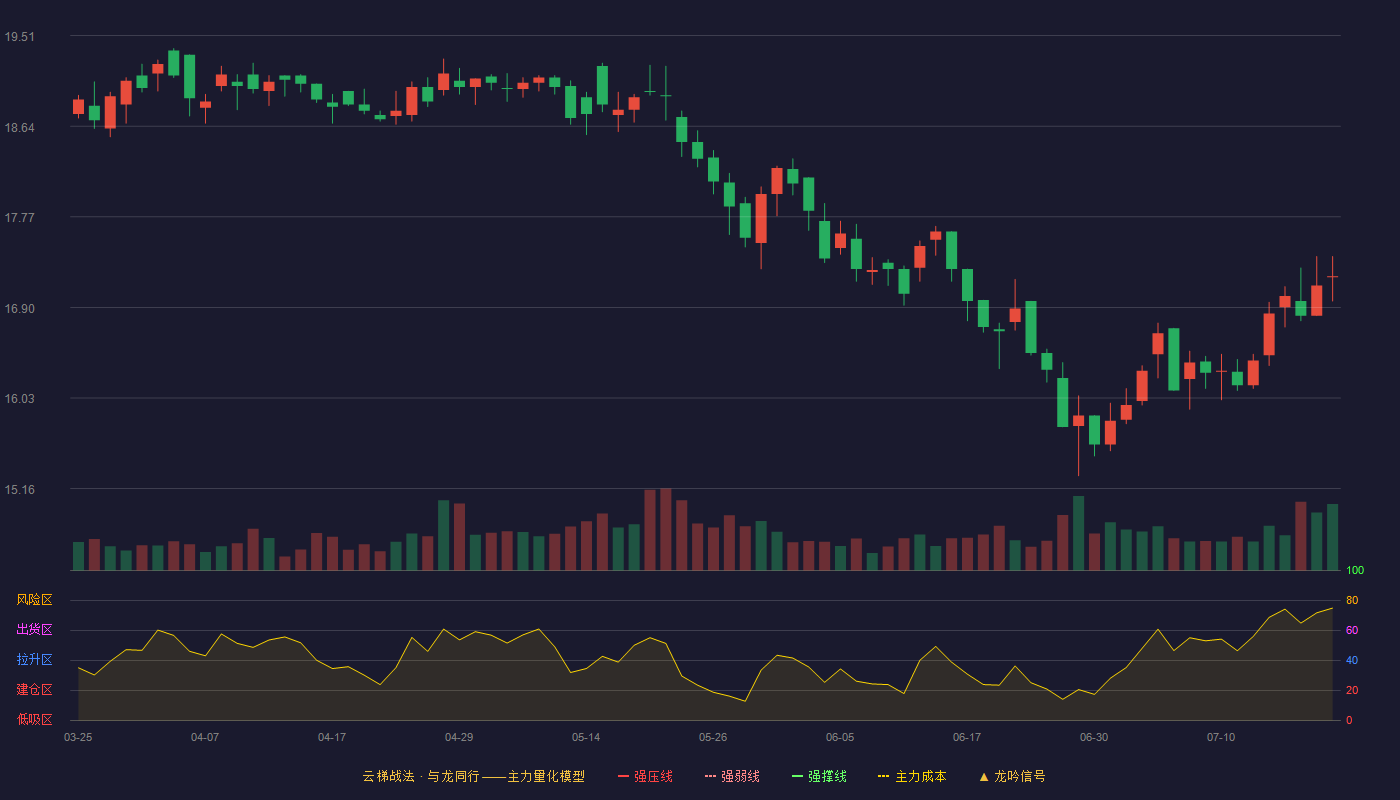Click the 建仓区 zone label

34,690
